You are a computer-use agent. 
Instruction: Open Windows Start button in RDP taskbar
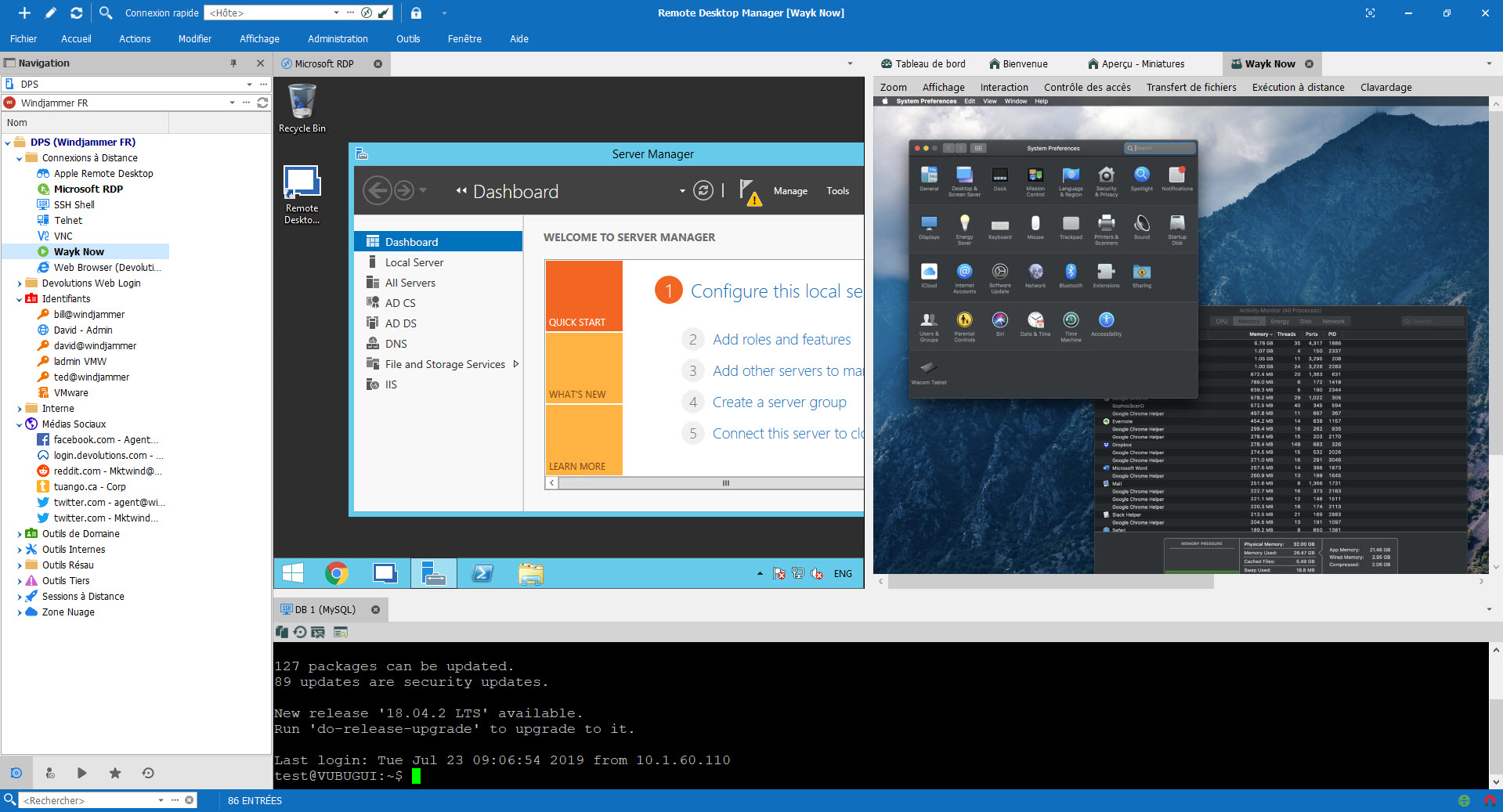point(293,573)
